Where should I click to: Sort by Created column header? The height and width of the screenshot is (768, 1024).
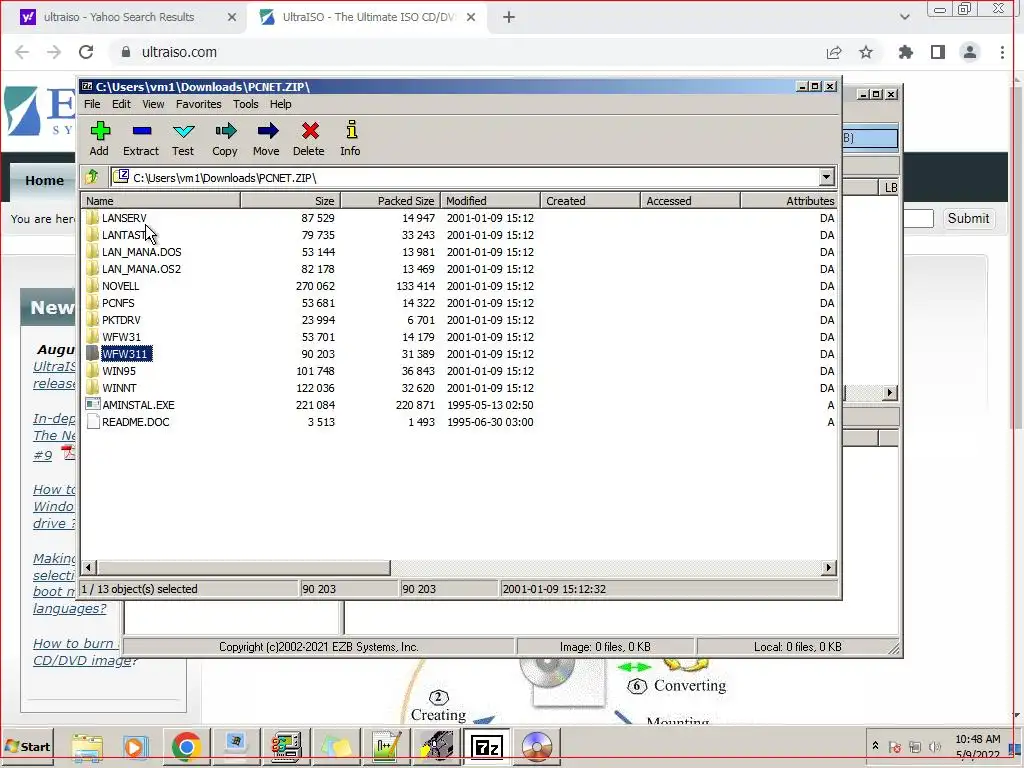point(590,200)
